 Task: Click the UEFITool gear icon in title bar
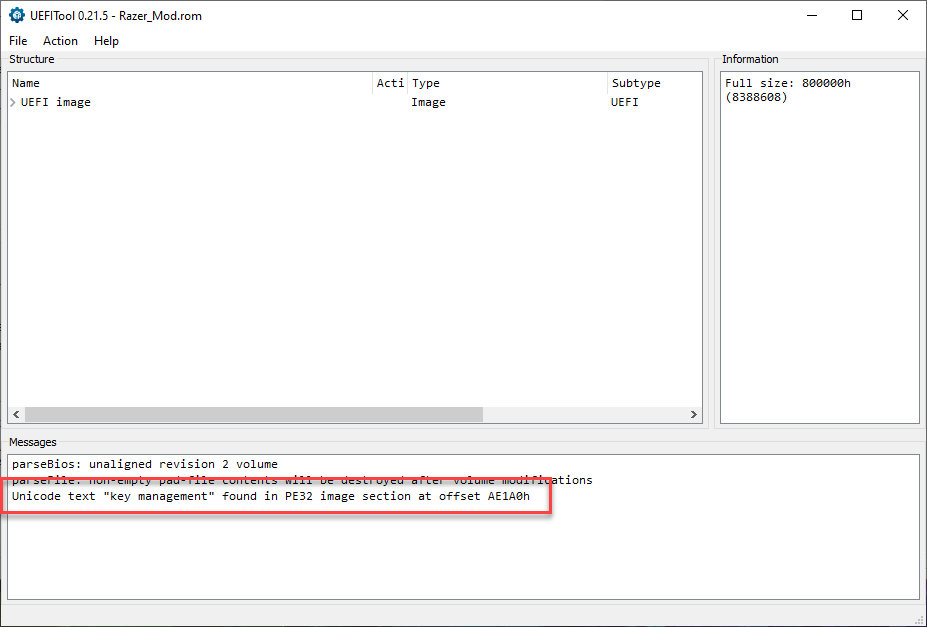[x=17, y=15]
